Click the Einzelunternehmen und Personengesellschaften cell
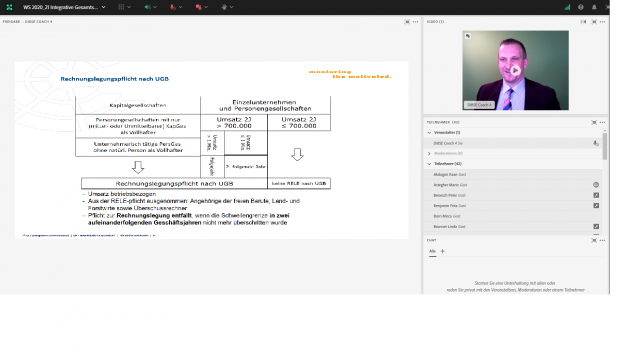640x360 pixels. (x=265, y=105)
